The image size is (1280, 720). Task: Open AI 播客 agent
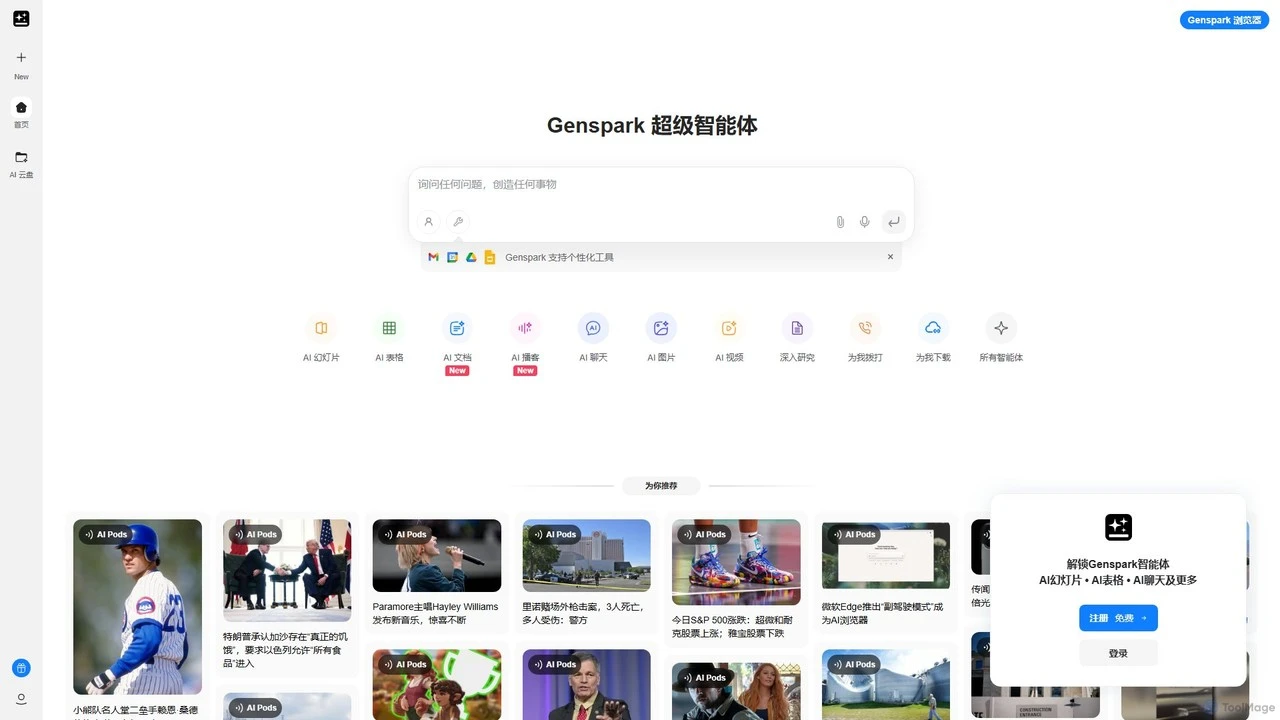tap(525, 337)
